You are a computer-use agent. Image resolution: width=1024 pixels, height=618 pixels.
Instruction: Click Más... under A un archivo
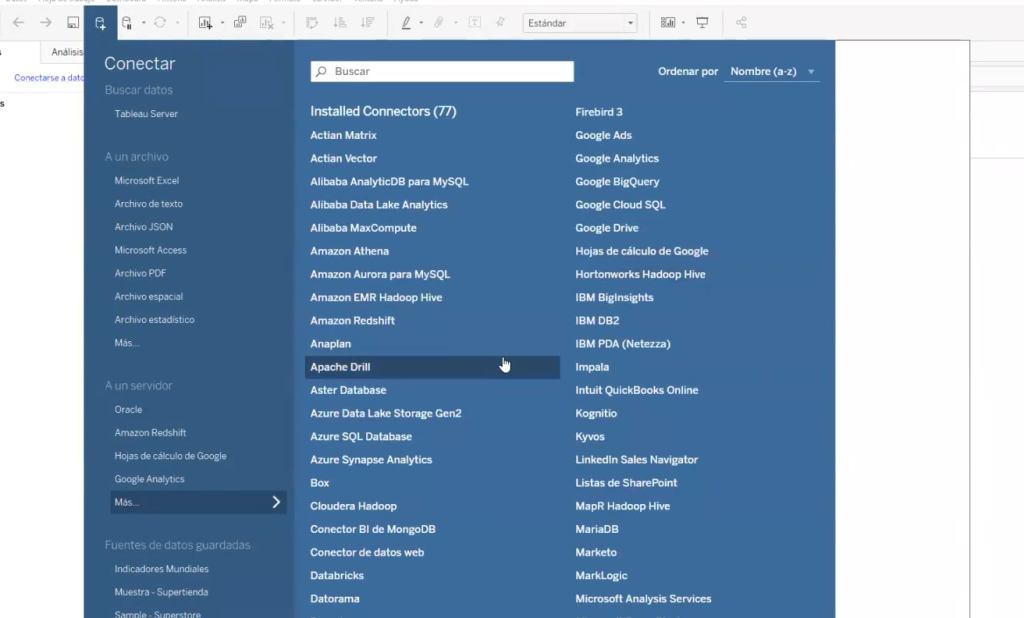(x=127, y=343)
